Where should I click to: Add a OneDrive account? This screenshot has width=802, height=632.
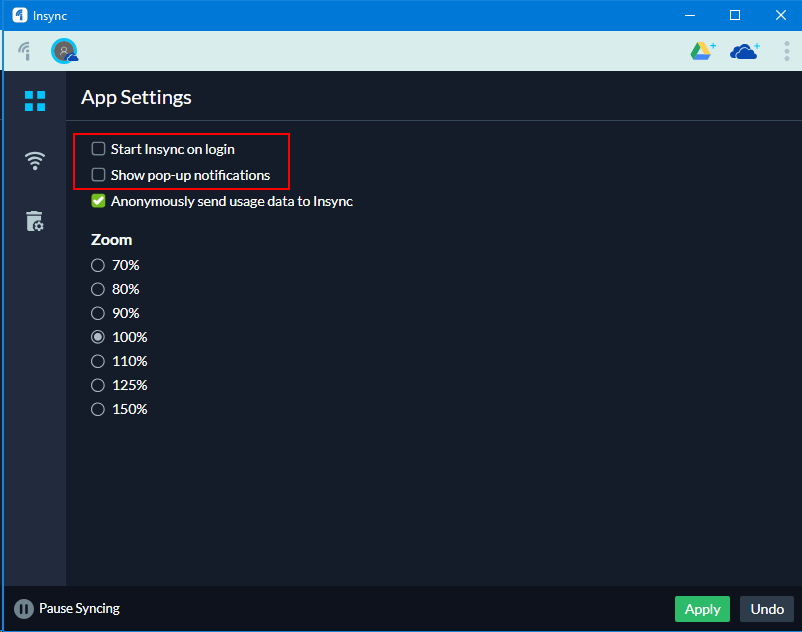pos(745,51)
